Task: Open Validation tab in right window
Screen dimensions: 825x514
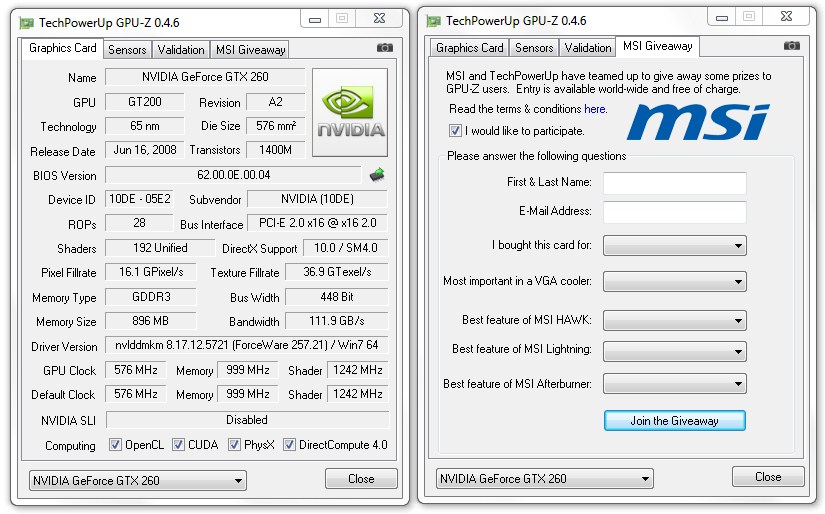Action: point(588,48)
